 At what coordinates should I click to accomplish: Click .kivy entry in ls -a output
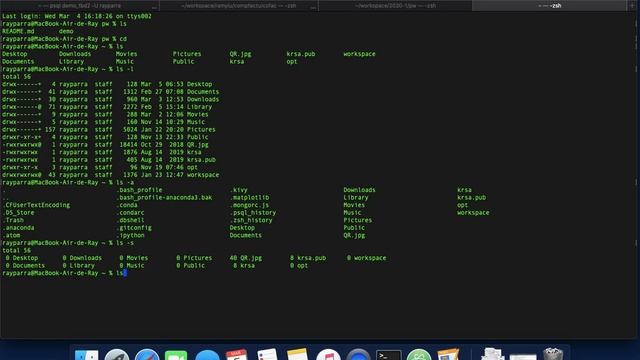click(239, 190)
